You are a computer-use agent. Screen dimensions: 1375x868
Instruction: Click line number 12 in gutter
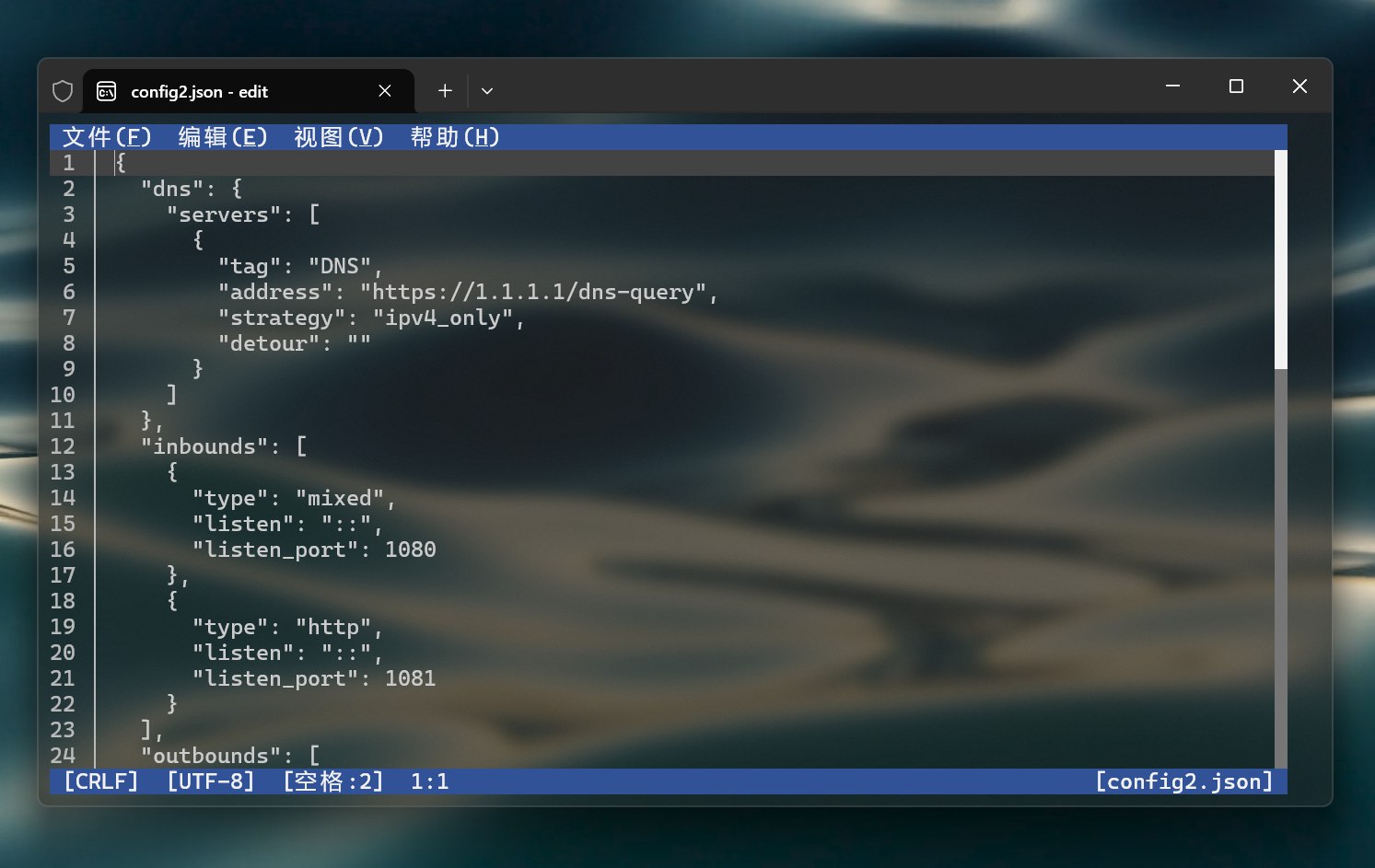pyautogui.click(x=63, y=446)
